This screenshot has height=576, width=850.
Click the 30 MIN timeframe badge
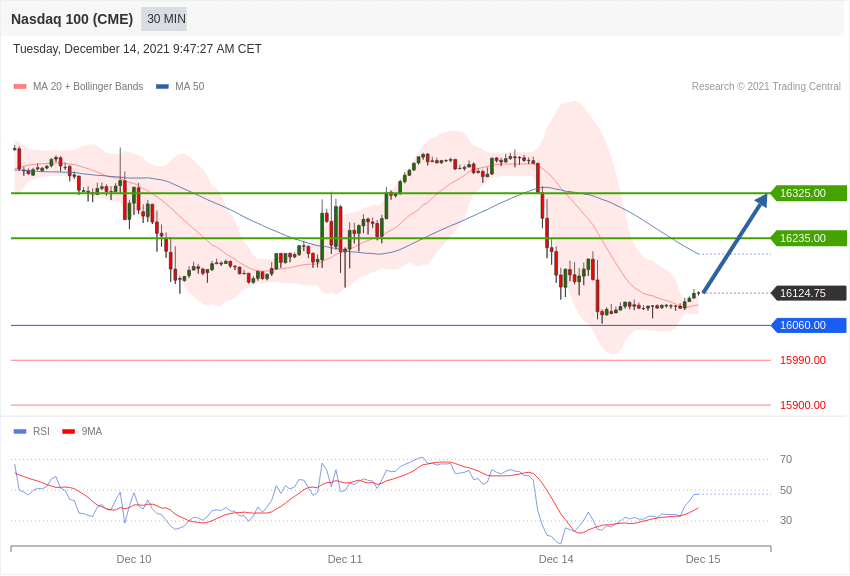(x=164, y=19)
